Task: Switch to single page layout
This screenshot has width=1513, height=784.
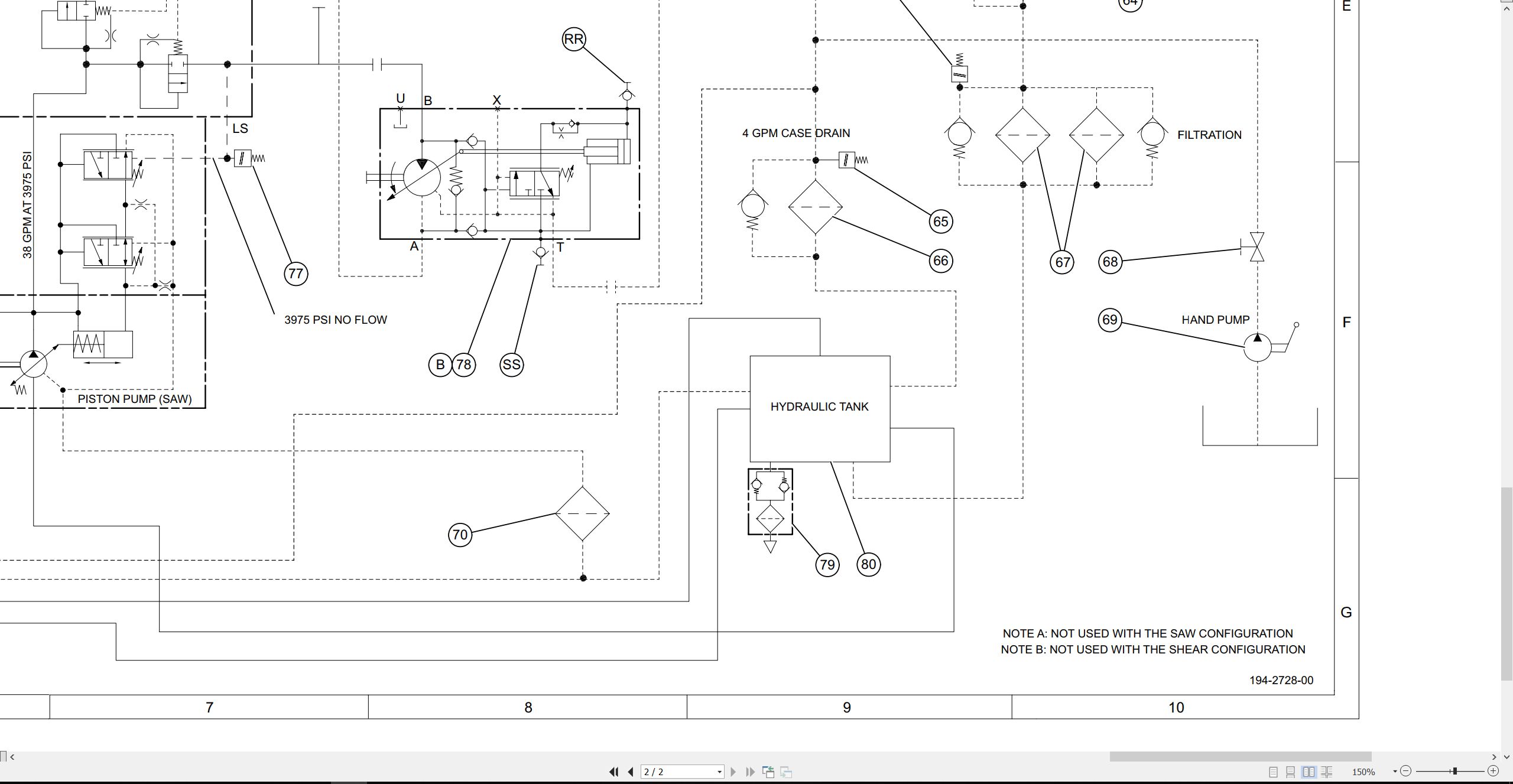Action: (x=1273, y=772)
